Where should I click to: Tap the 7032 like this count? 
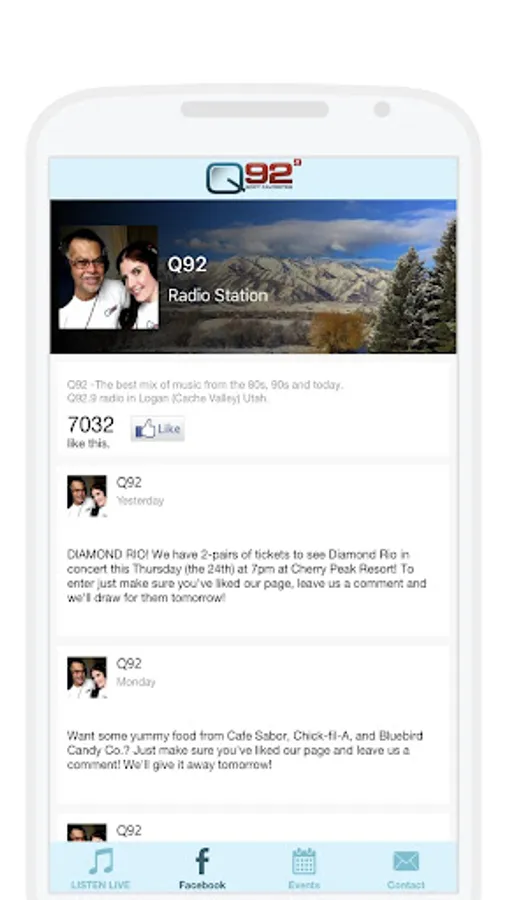[x=91, y=431]
